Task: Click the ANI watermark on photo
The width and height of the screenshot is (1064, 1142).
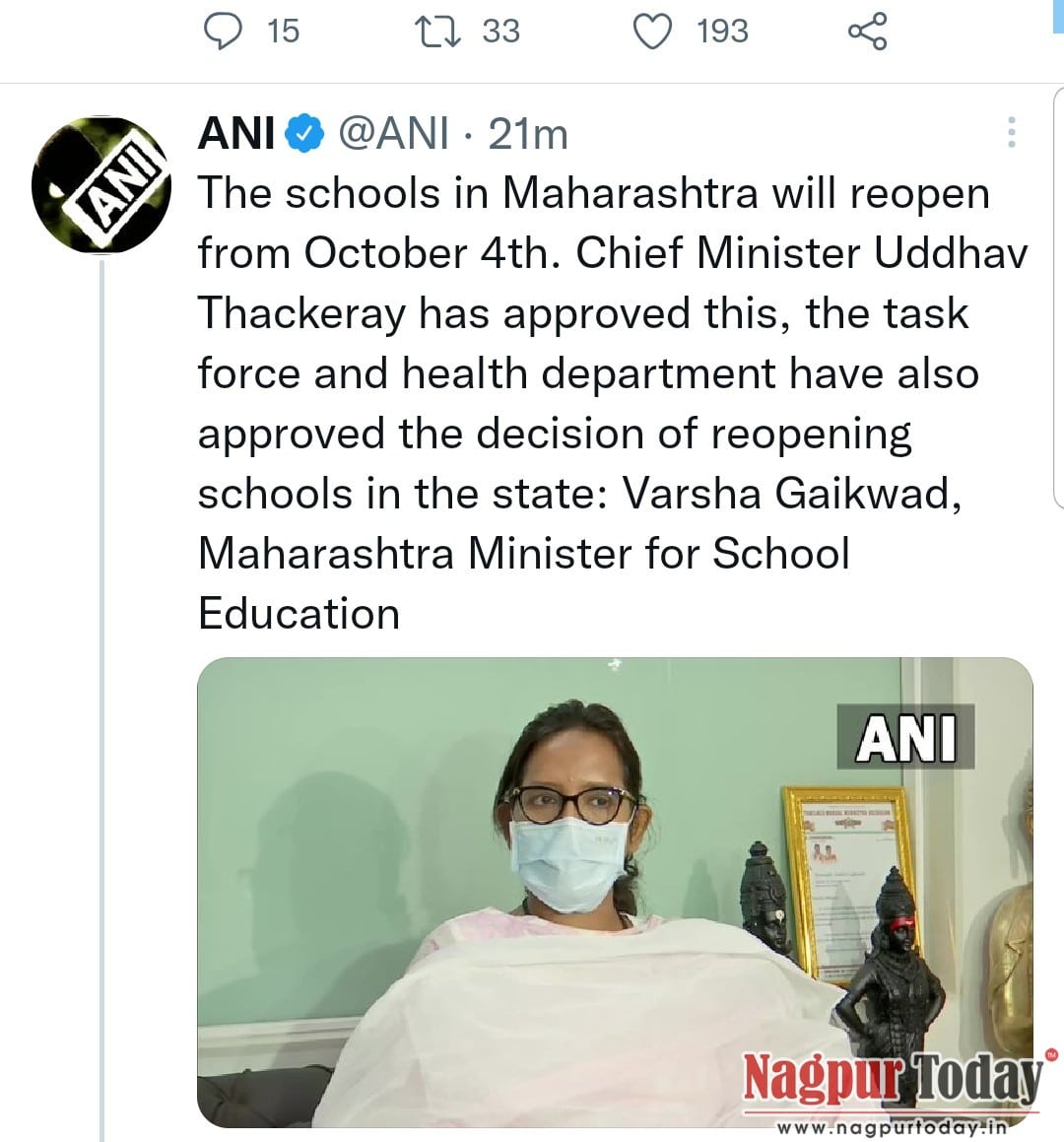Action: 905,736
